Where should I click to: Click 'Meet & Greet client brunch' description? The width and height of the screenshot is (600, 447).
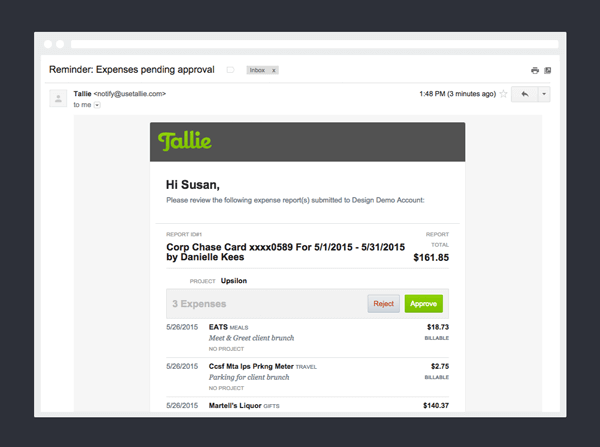(x=251, y=338)
